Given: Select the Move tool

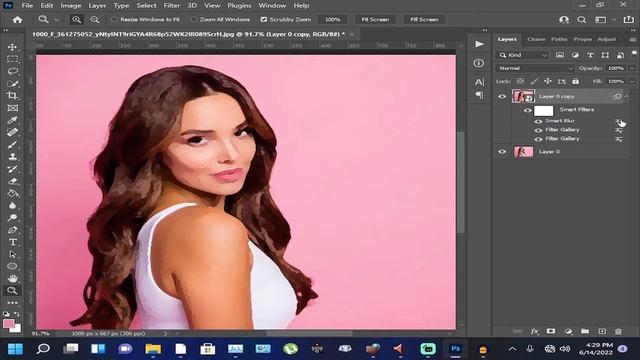Looking at the screenshot, I should pyautogui.click(x=12, y=47).
